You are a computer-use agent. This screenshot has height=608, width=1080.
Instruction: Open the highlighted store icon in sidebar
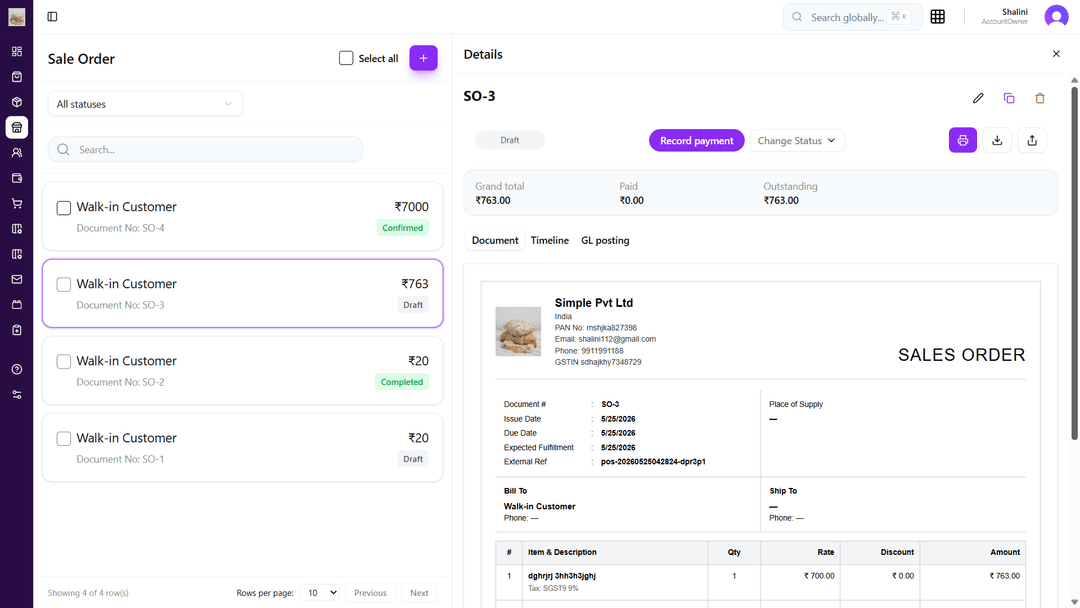[17, 127]
